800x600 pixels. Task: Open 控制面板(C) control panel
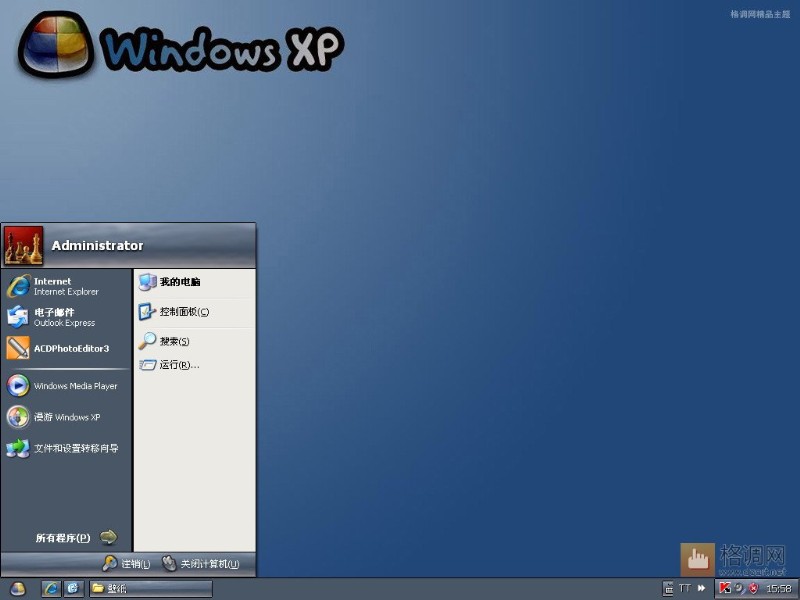click(194, 311)
